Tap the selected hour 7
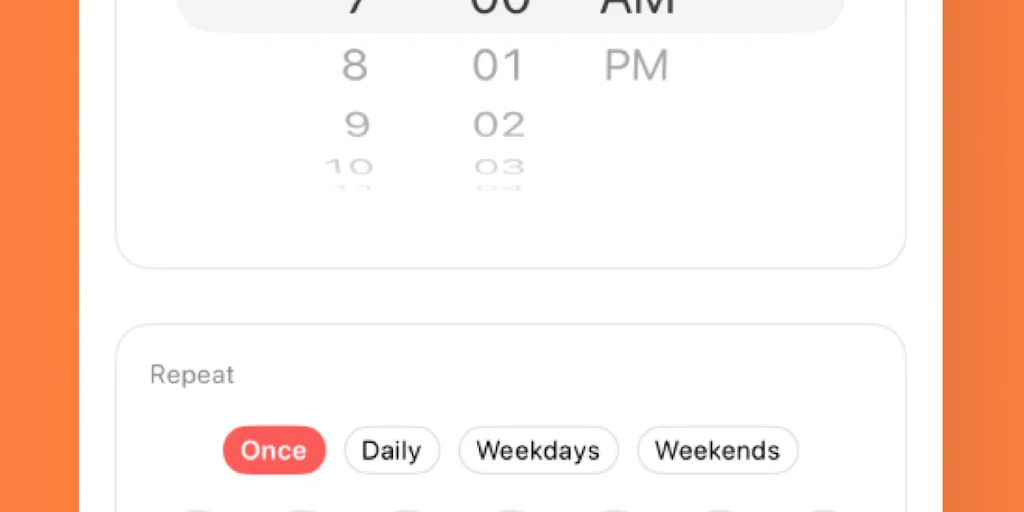This screenshot has width=1024, height=512. tap(356, 6)
